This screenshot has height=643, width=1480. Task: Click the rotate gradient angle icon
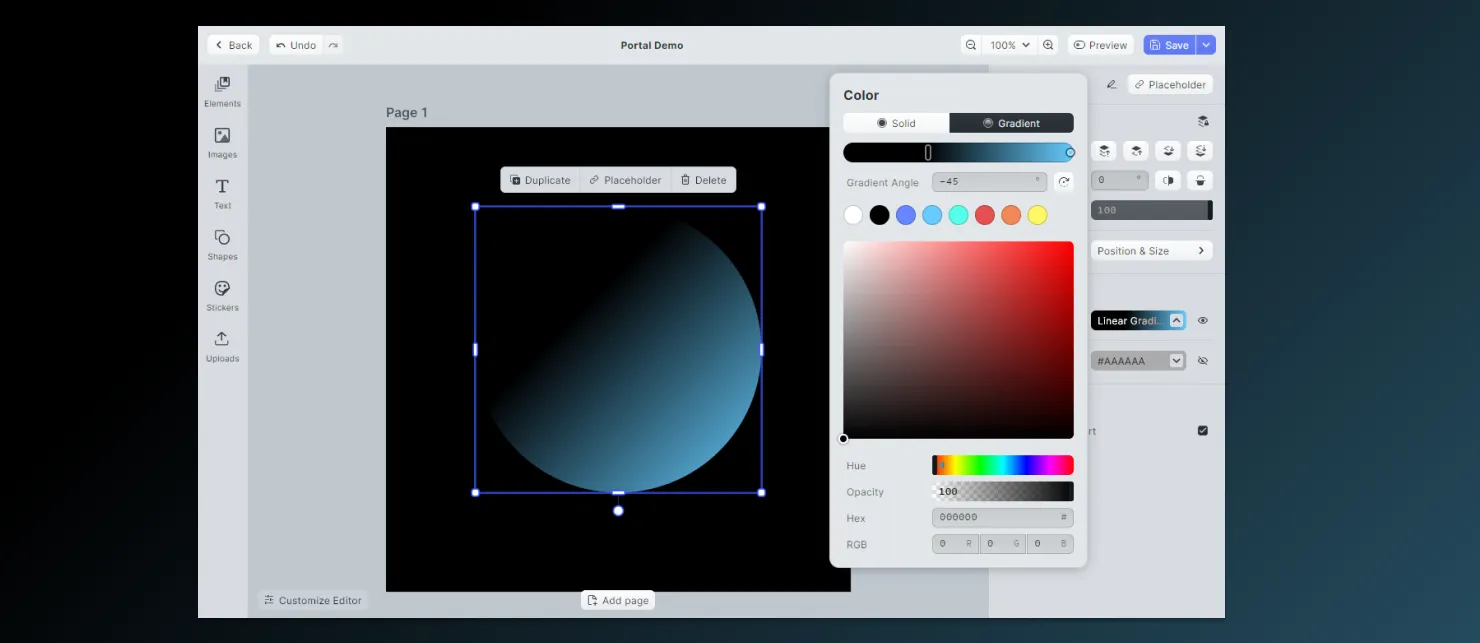coord(1064,182)
